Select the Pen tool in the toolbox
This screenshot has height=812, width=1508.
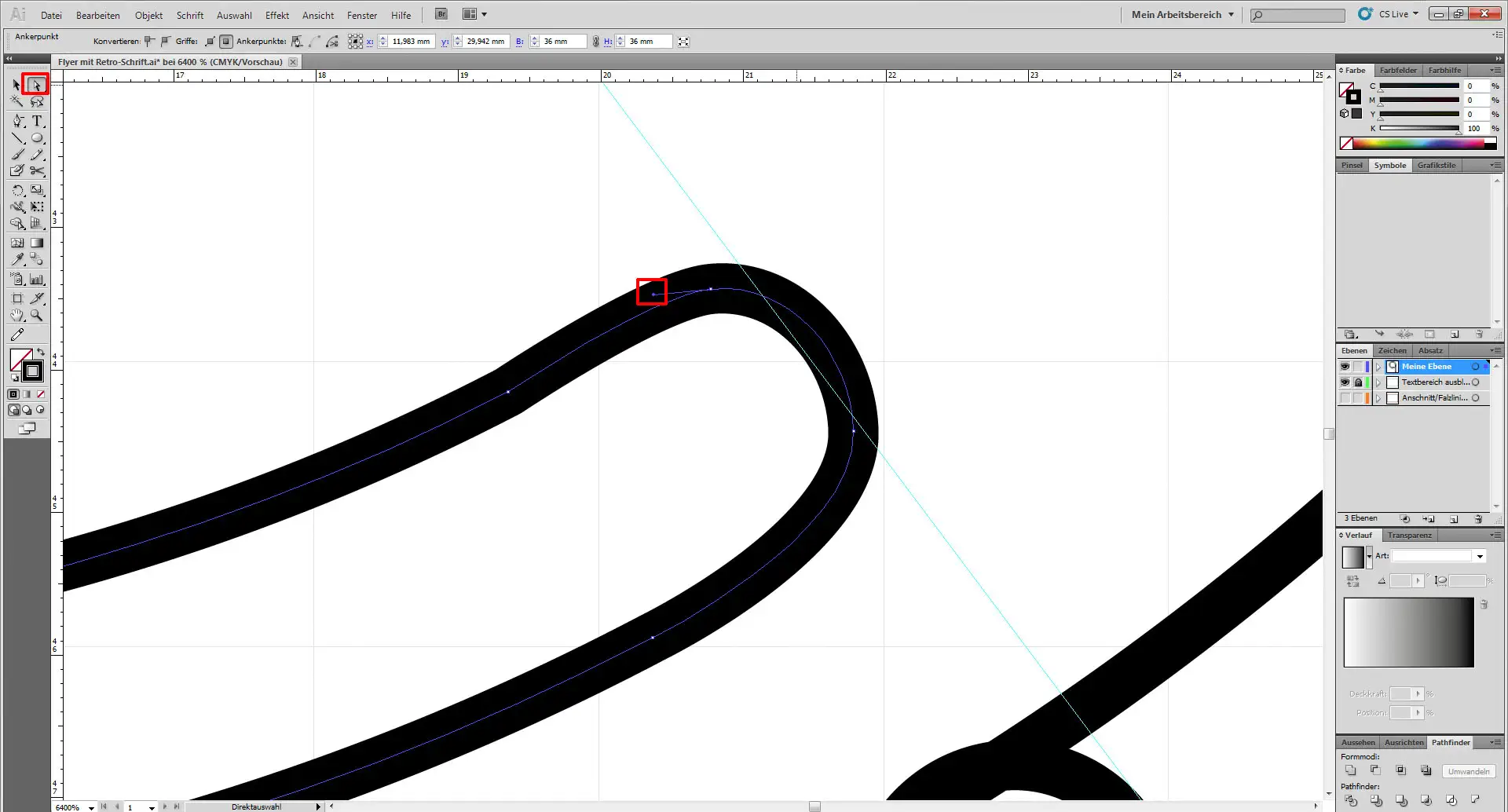(18, 121)
